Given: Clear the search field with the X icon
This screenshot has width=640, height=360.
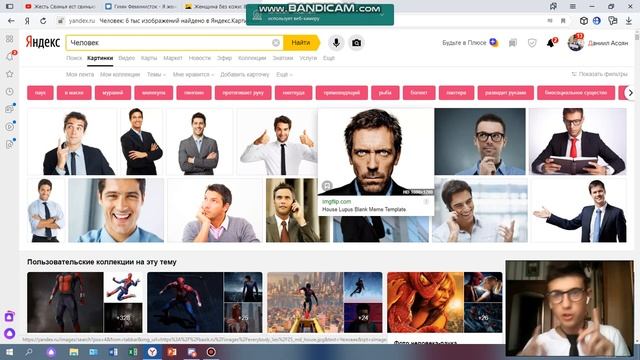Looking at the screenshot, I should [x=276, y=42].
